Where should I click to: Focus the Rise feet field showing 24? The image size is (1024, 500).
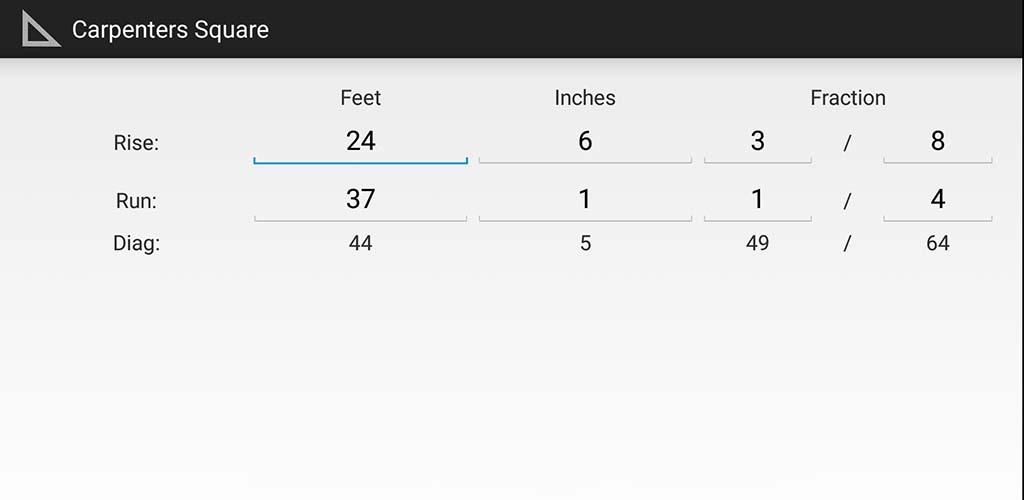(x=360, y=142)
